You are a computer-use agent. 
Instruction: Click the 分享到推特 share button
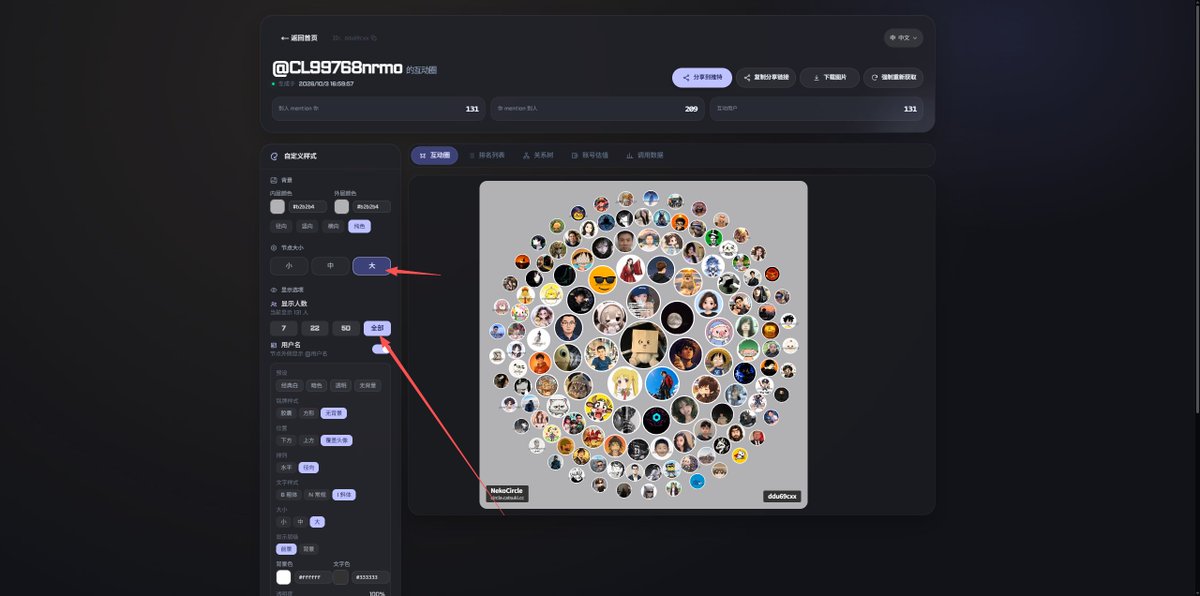[x=704, y=77]
